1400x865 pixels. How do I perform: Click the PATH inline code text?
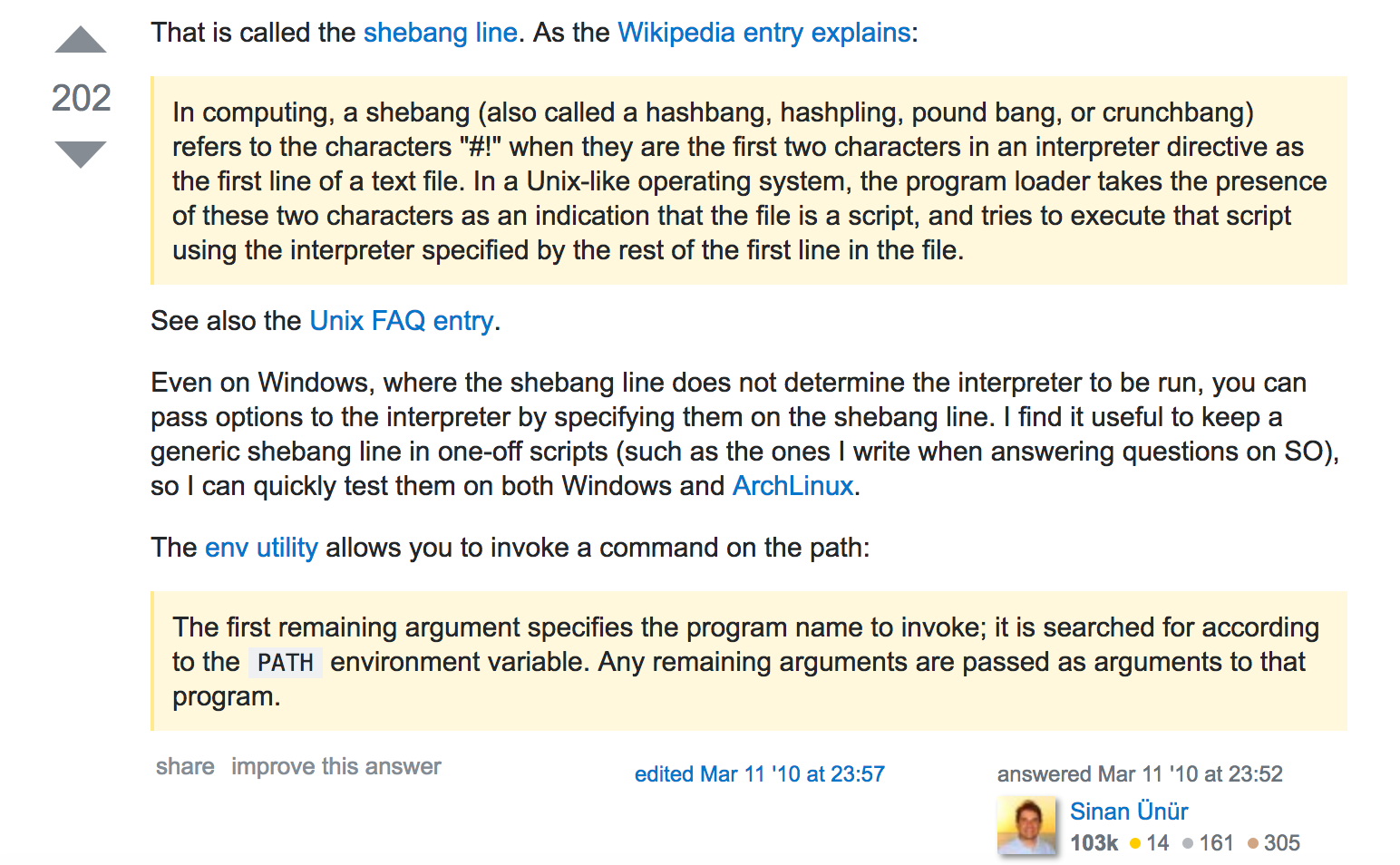285,663
